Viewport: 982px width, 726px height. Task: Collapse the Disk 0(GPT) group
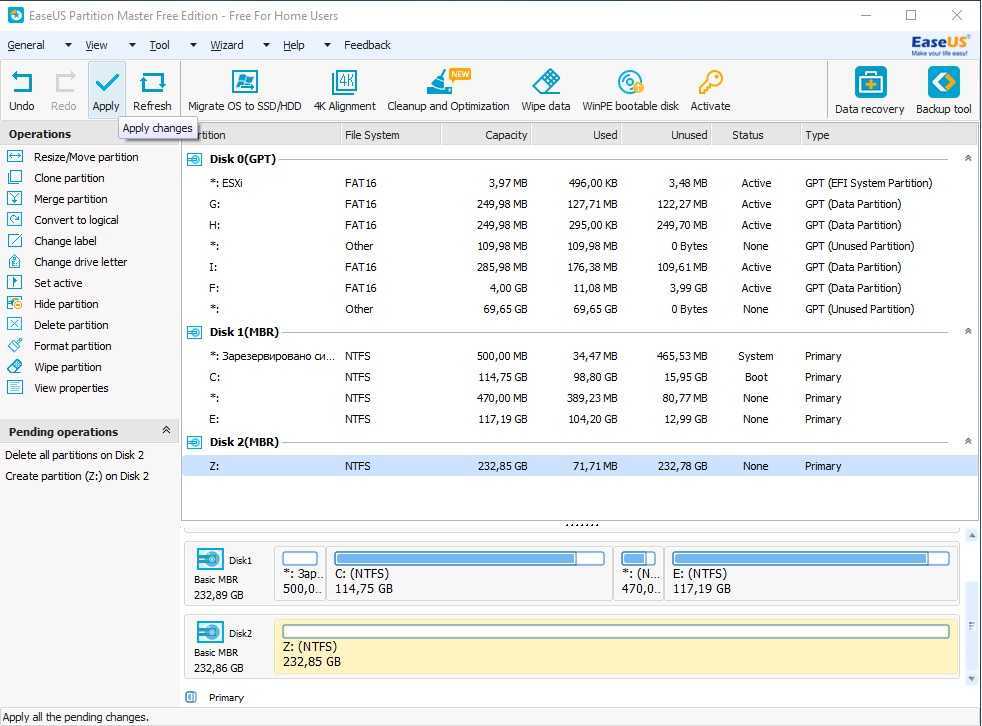point(967,159)
